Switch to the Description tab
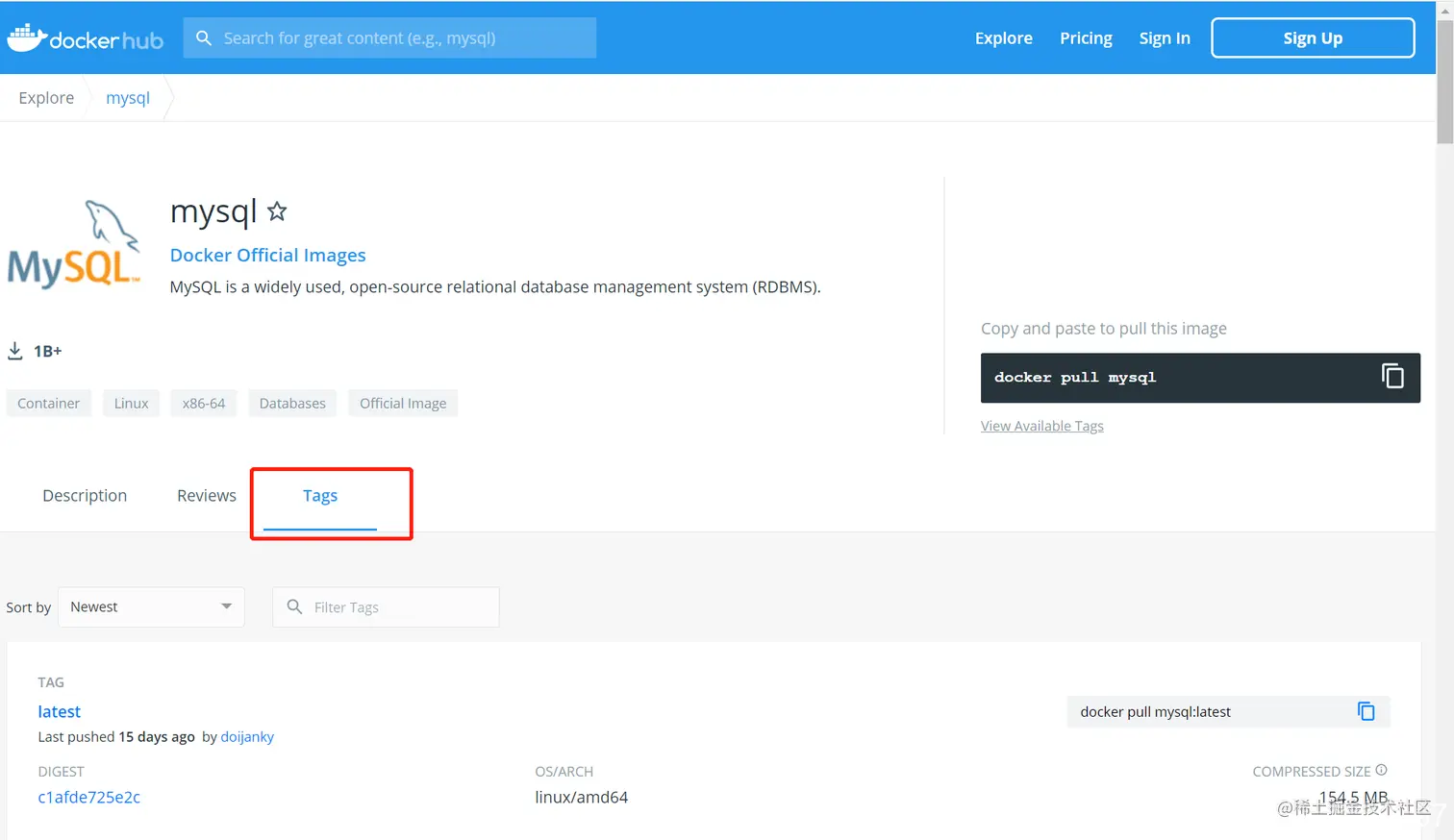1454x840 pixels. coord(85,496)
